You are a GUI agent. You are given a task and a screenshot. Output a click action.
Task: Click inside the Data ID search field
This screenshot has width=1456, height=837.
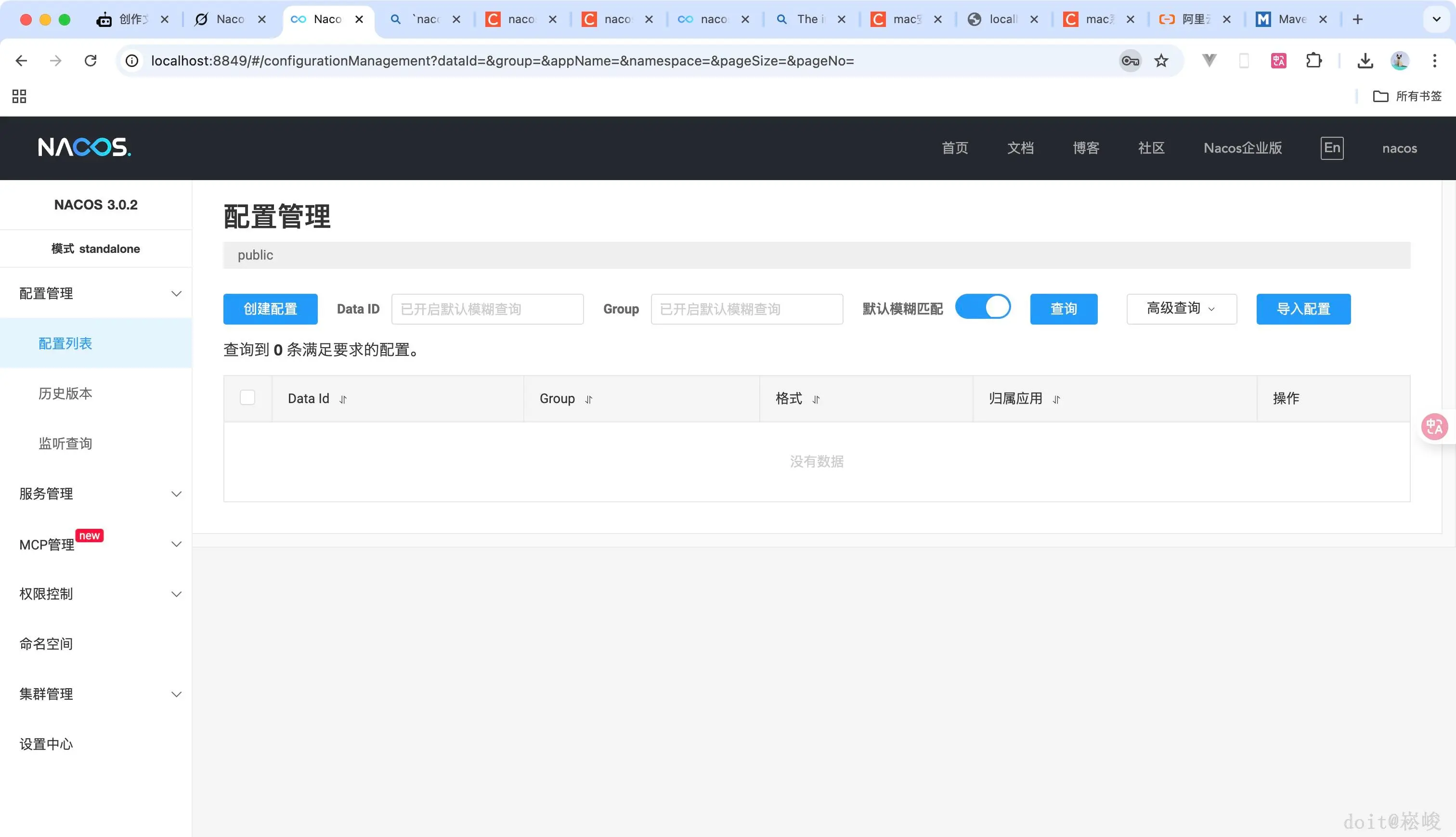(487, 309)
